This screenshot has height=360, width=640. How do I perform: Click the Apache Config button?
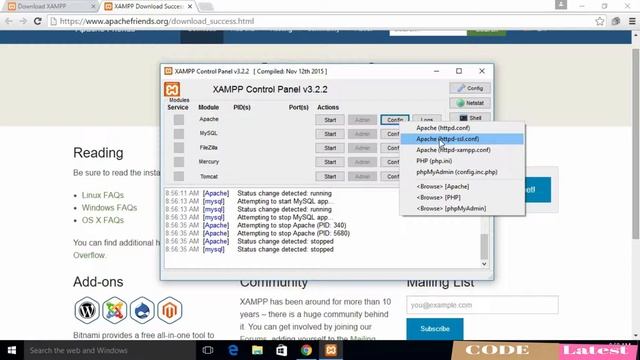click(x=395, y=120)
